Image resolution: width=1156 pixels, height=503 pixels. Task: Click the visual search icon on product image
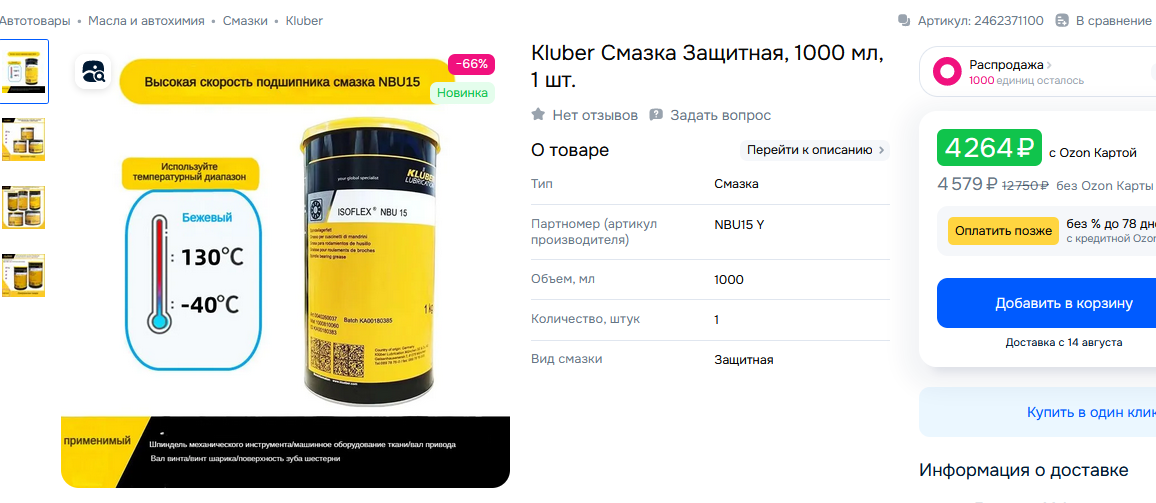pyautogui.click(x=94, y=72)
